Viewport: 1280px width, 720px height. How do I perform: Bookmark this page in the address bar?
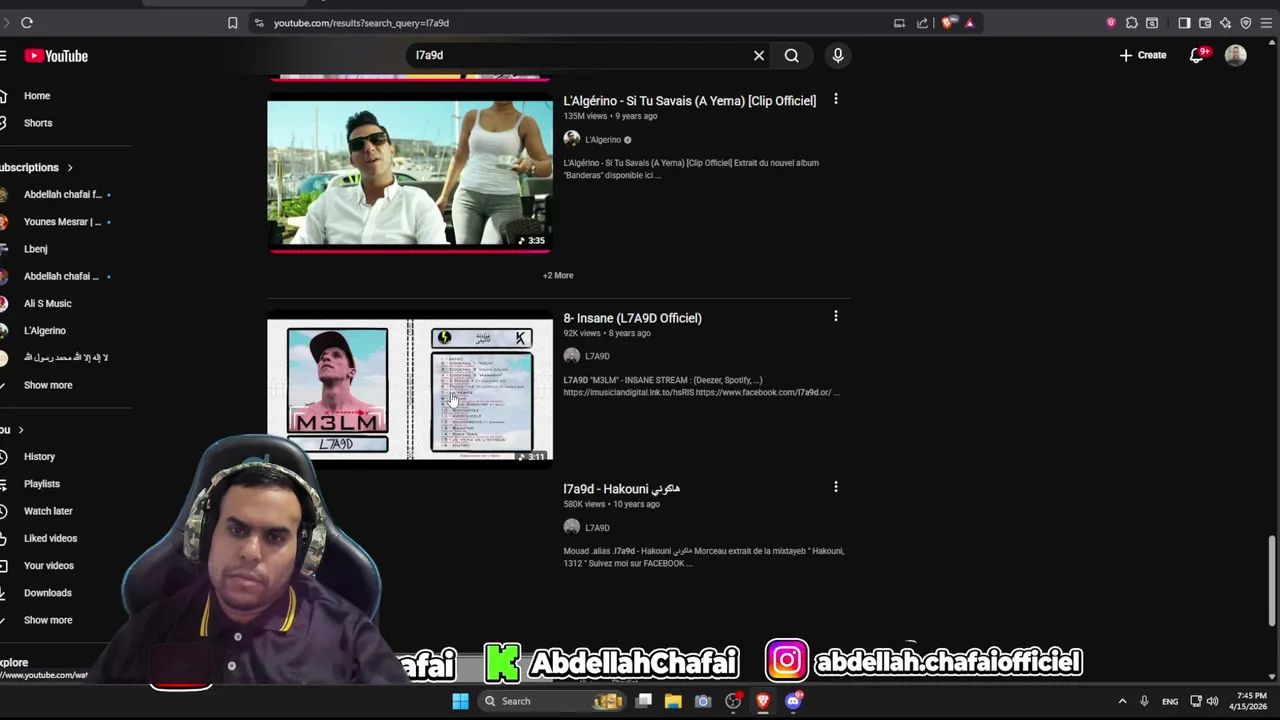pos(232,22)
